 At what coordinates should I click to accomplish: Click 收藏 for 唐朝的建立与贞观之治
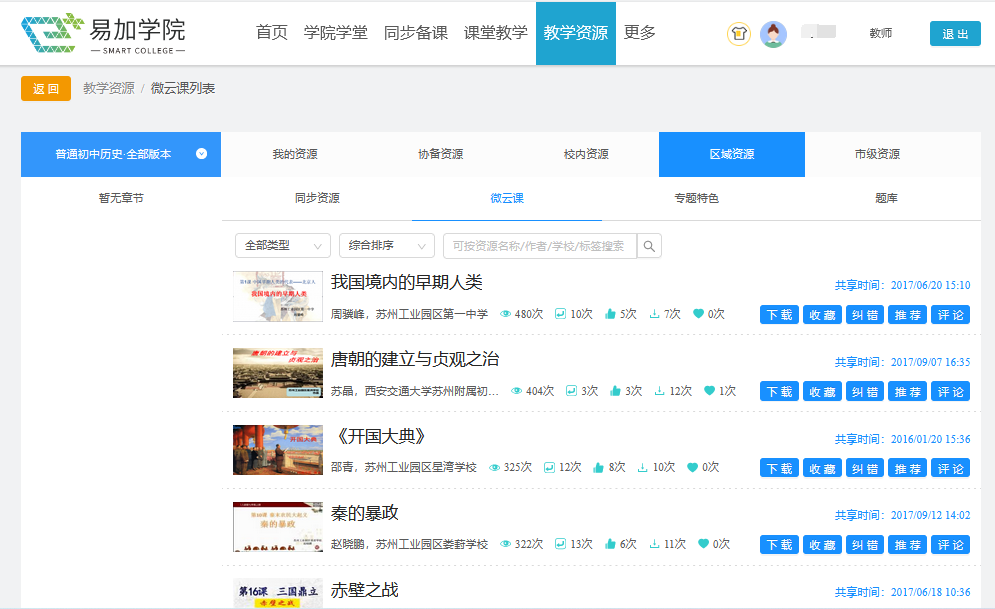pos(822,391)
